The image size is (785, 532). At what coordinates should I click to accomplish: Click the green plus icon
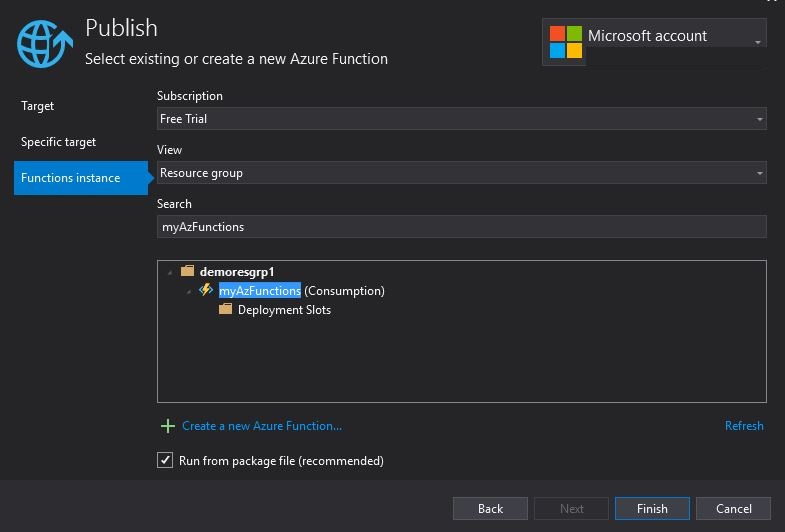167,426
